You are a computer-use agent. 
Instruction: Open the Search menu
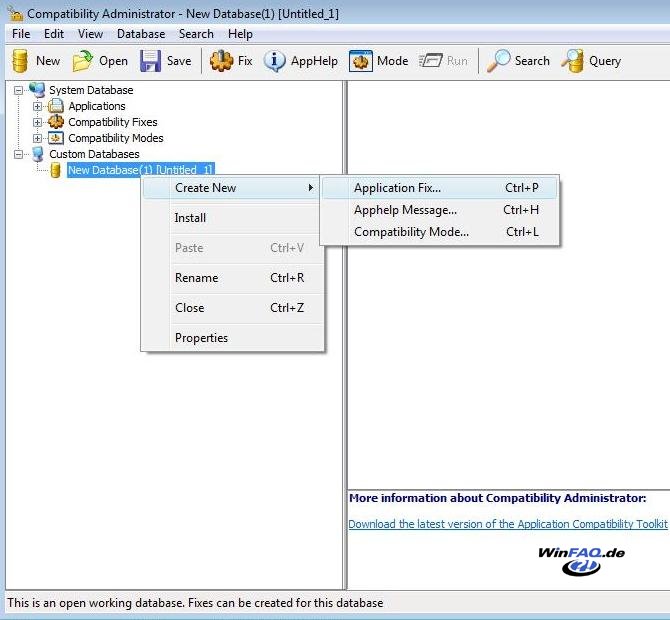[x=196, y=34]
